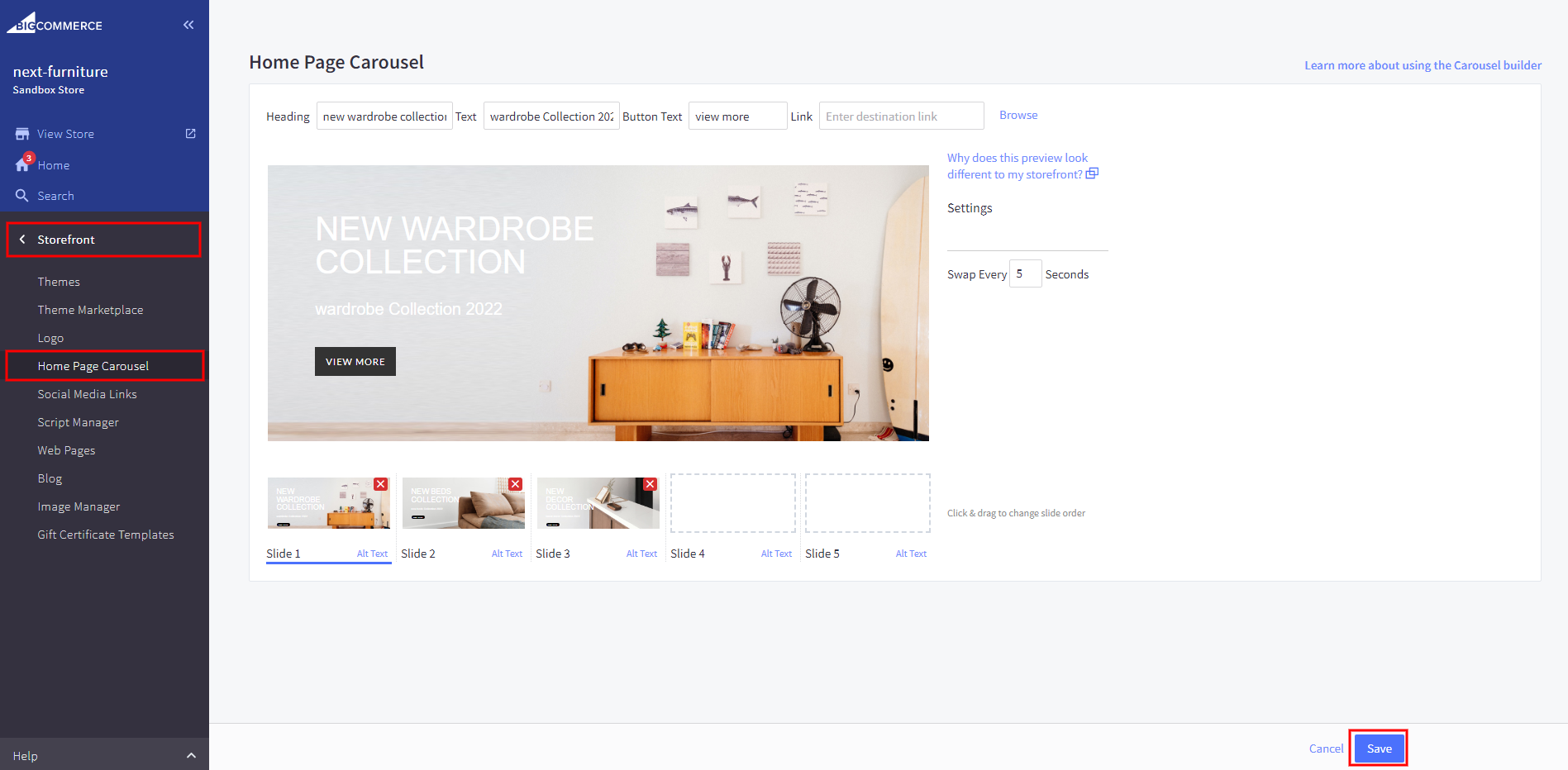
Task: Focus the destination Link input field
Action: click(901, 116)
